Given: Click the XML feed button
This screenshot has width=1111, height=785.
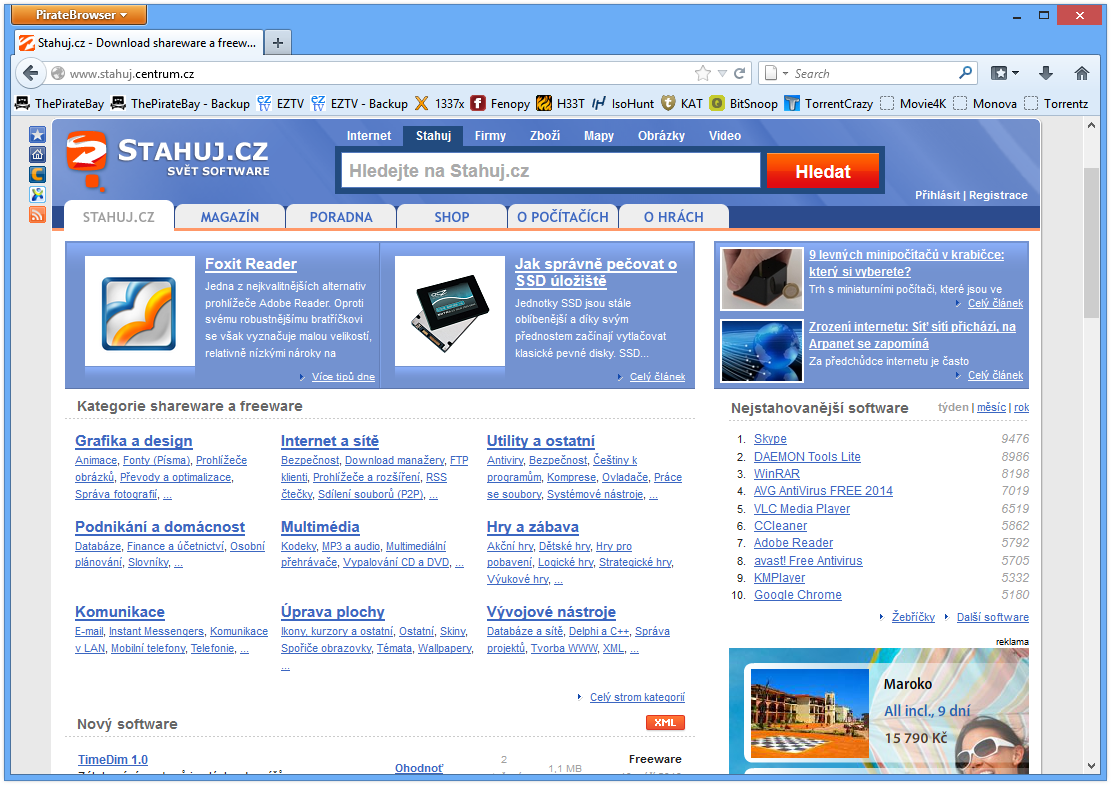Looking at the screenshot, I should click(665, 722).
